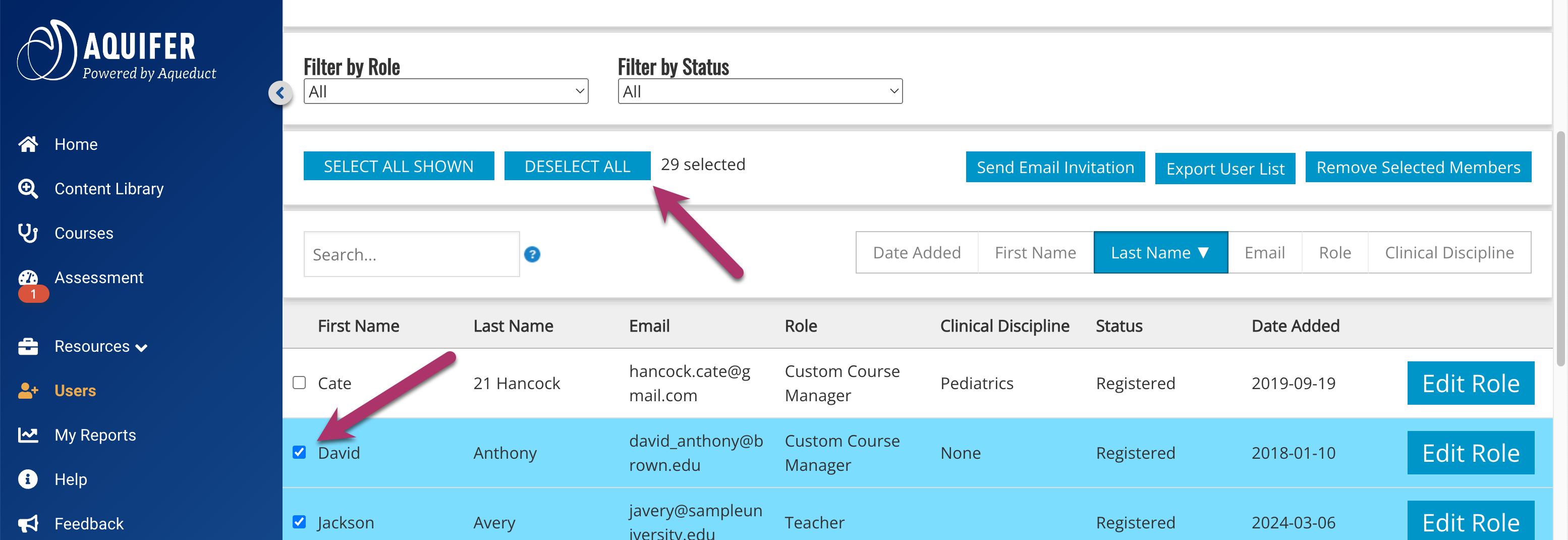Click date 2024-03-06
Viewport: 1568px width, 540px height.
tap(1294, 522)
